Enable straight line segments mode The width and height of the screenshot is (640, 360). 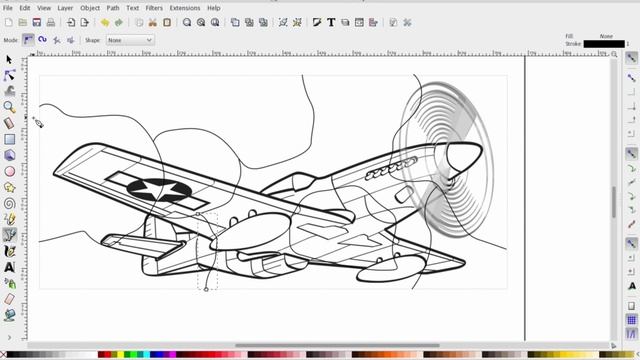pyautogui.click(x=57, y=40)
